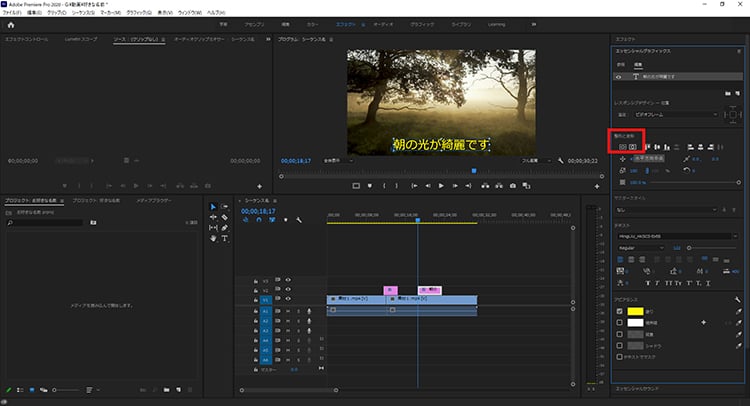This screenshot has height=406, width=750.
Task: Open the Pin To video frame dropdown
Action: 676,115
